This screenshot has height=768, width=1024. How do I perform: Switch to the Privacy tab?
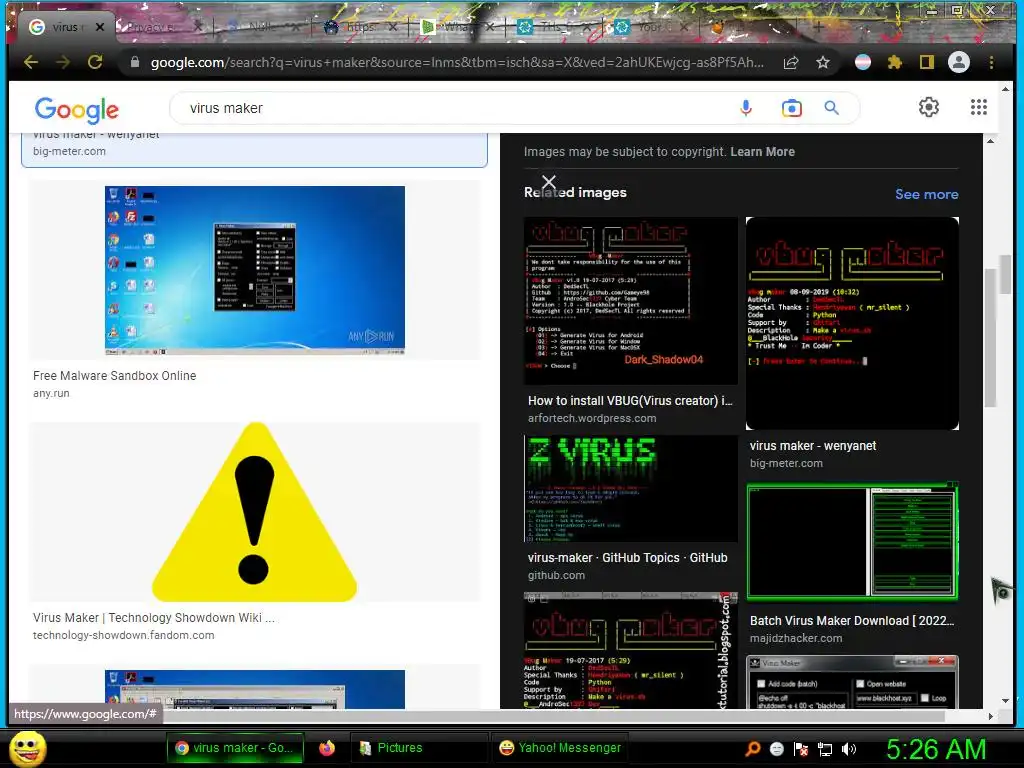(158, 27)
